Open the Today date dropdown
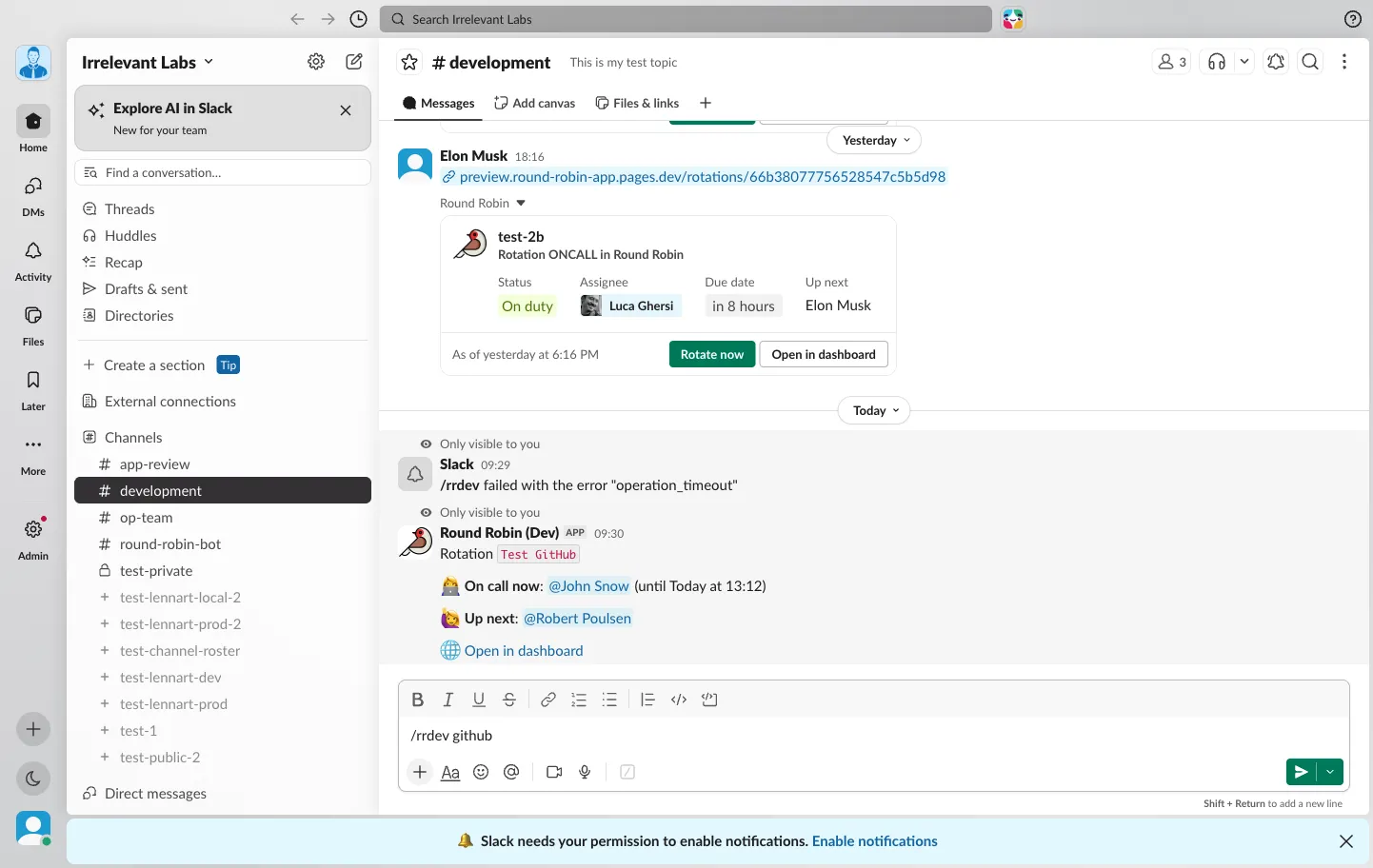This screenshot has height=868, width=1373. [x=875, y=410]
